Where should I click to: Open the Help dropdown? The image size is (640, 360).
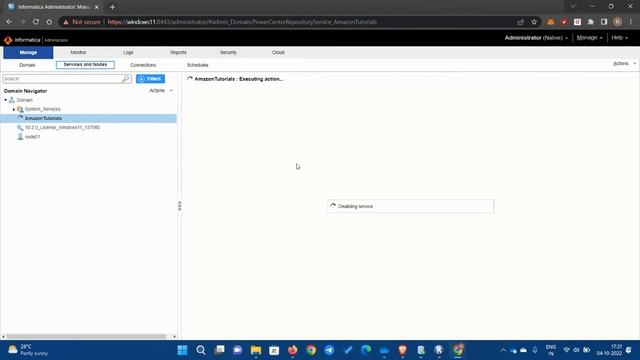(619, 38)
